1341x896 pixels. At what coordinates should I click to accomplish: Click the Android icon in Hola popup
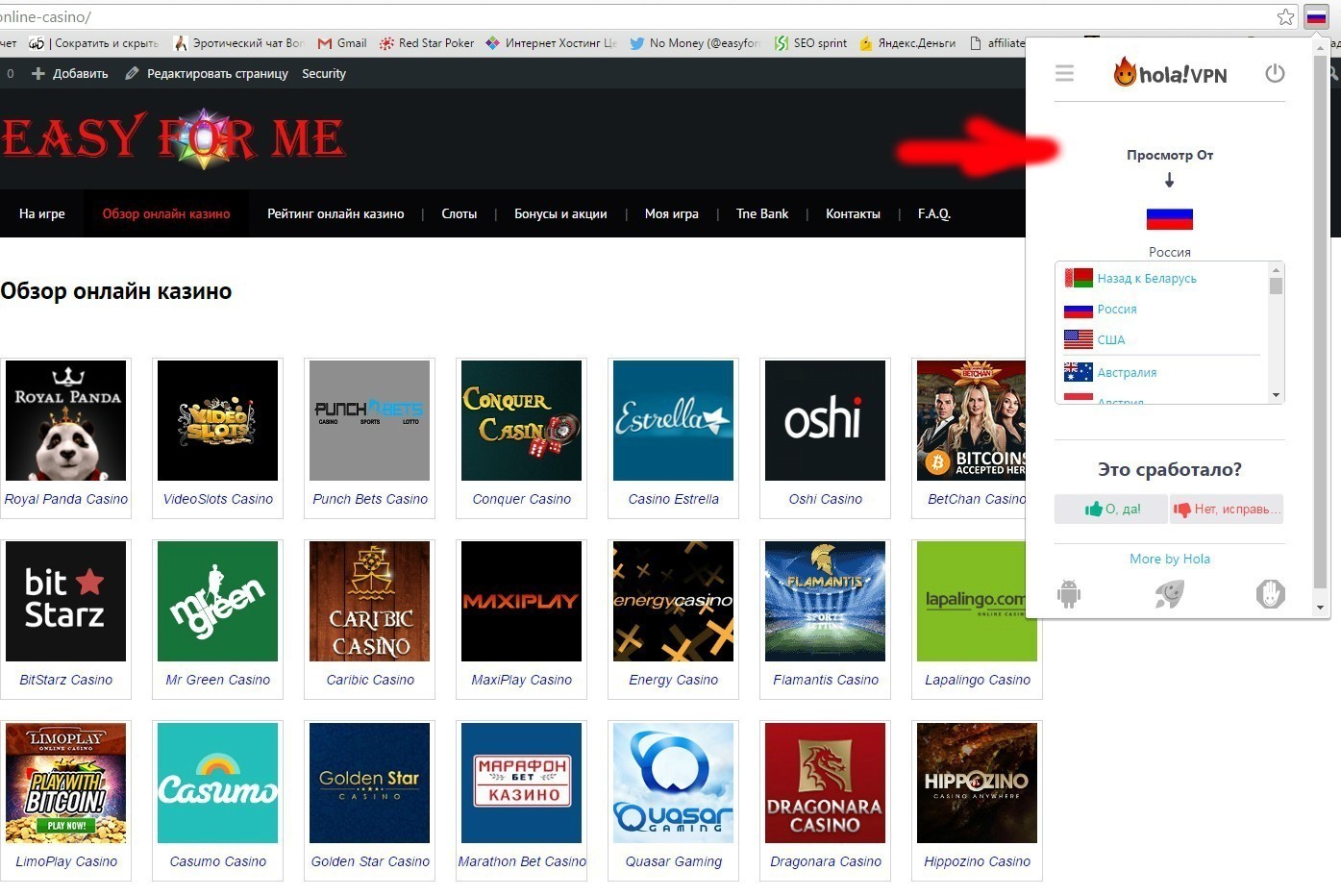(x=1069, y=594)
